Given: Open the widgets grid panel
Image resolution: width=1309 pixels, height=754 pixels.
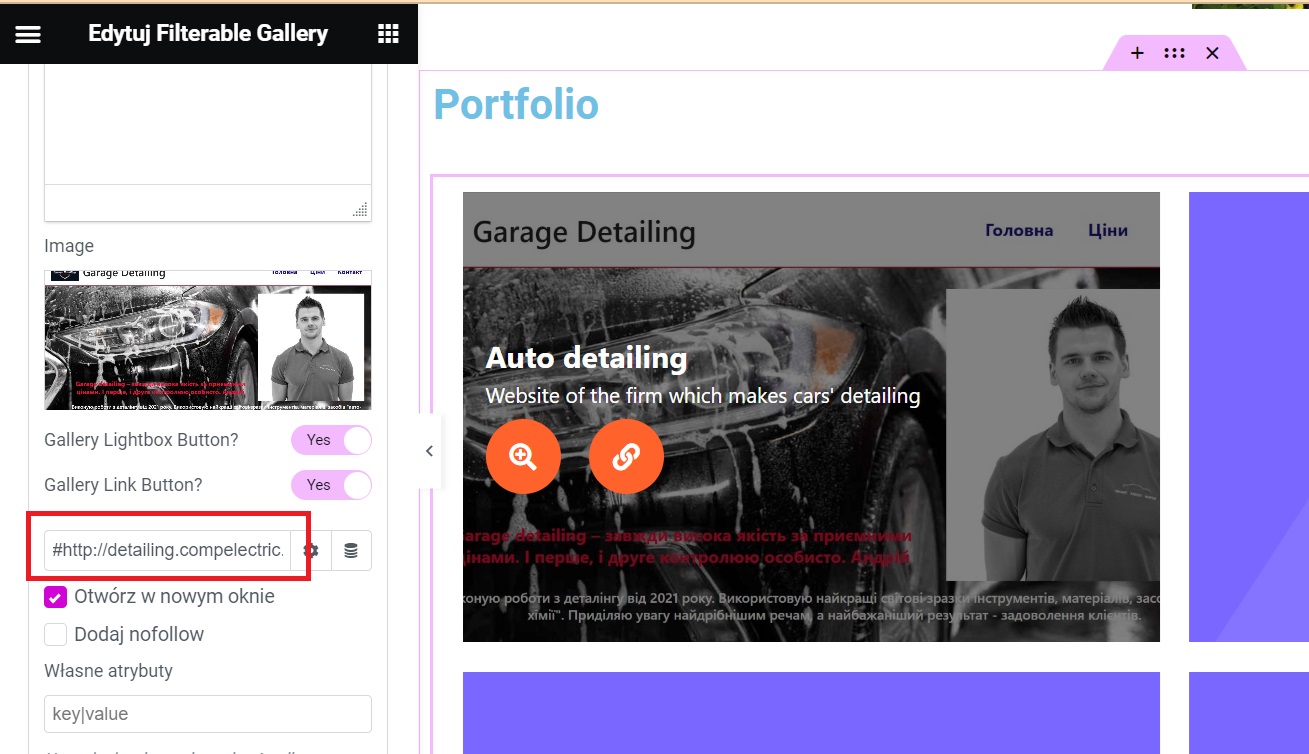Looking at the screenshot, I should 388,34.
